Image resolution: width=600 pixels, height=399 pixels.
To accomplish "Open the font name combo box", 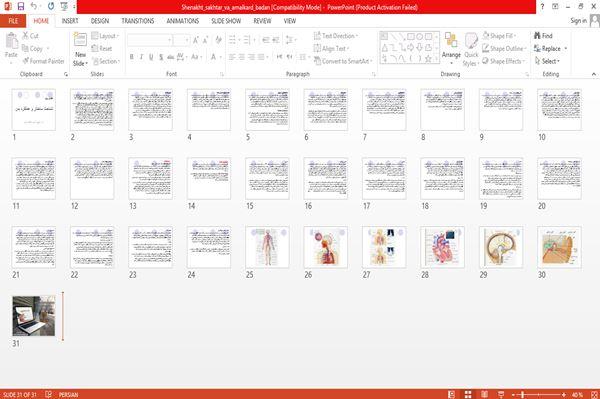I will [x=150, y=40].
